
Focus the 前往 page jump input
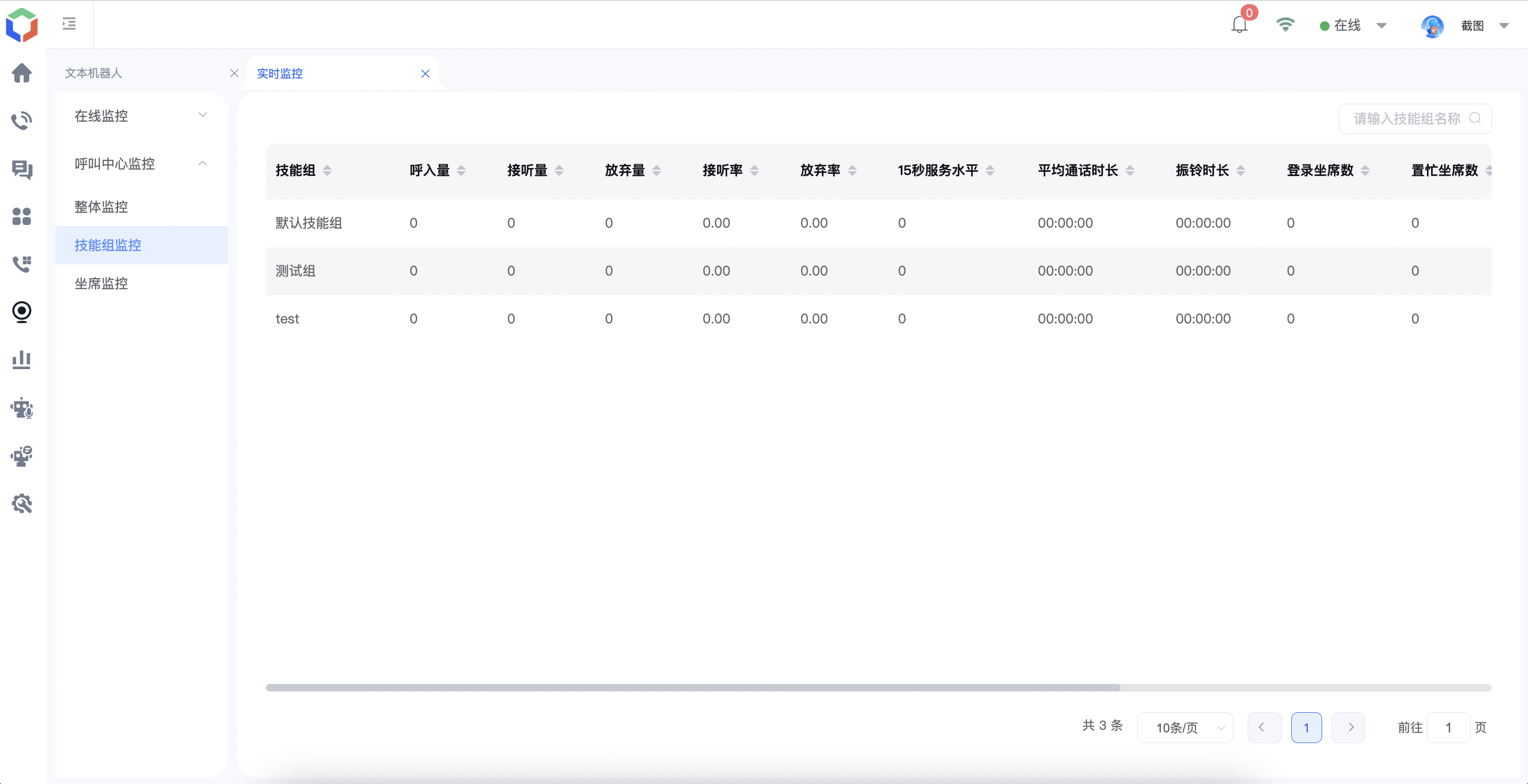pos(1448,728)
